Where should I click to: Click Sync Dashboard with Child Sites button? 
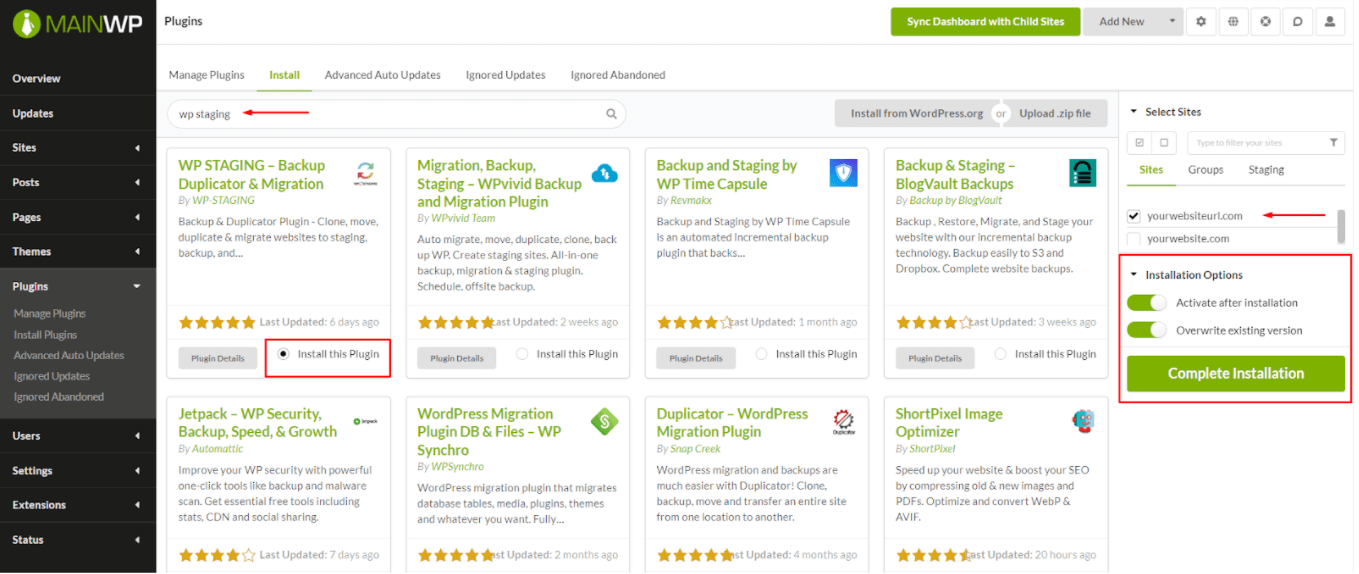pyautogui.click(x=985, y=21)
